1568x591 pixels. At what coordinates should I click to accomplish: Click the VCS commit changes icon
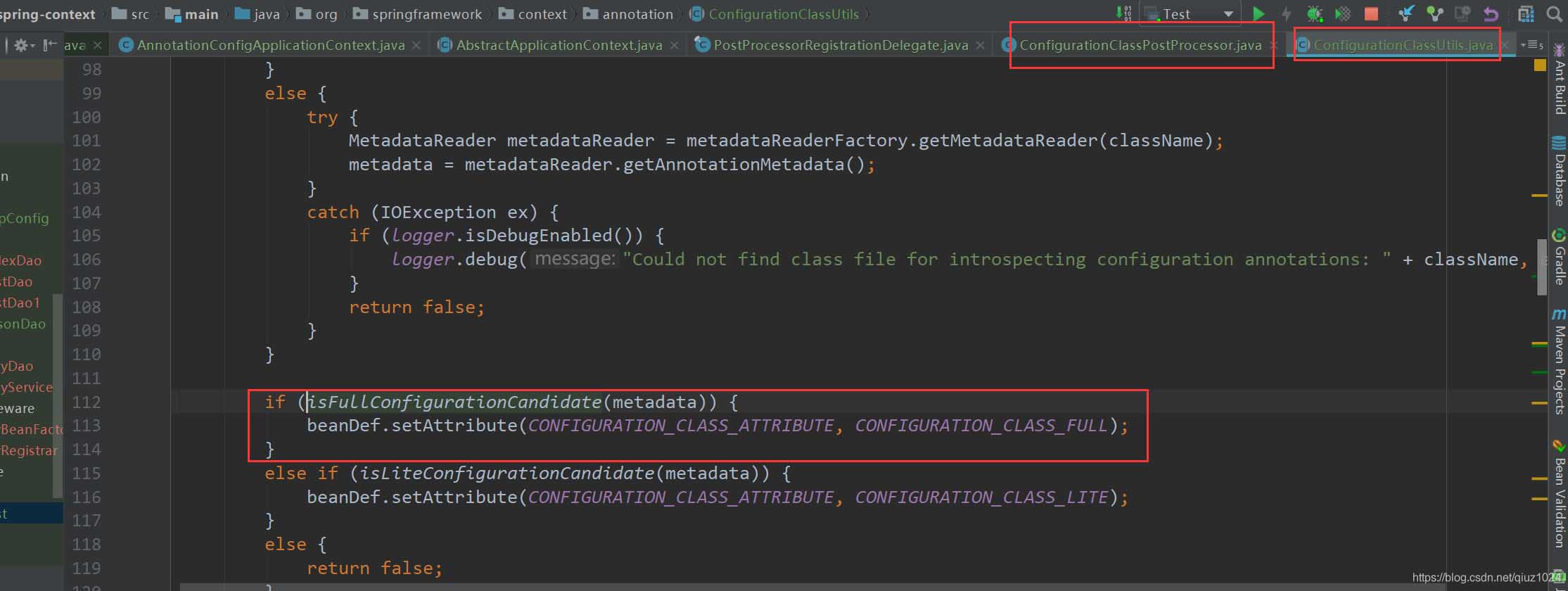tap(1434, 14)
